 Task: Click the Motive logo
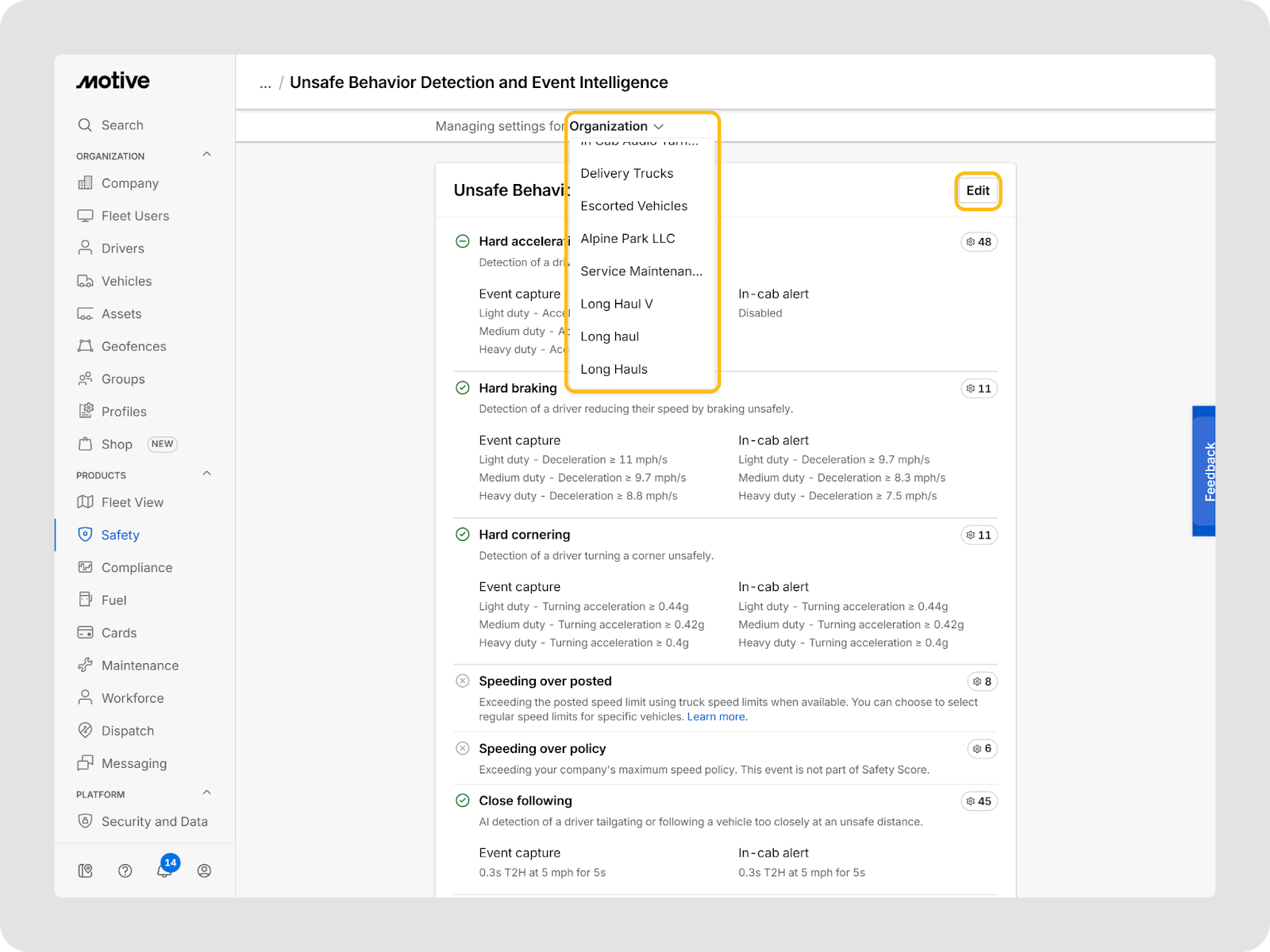[x=113, y=81]
